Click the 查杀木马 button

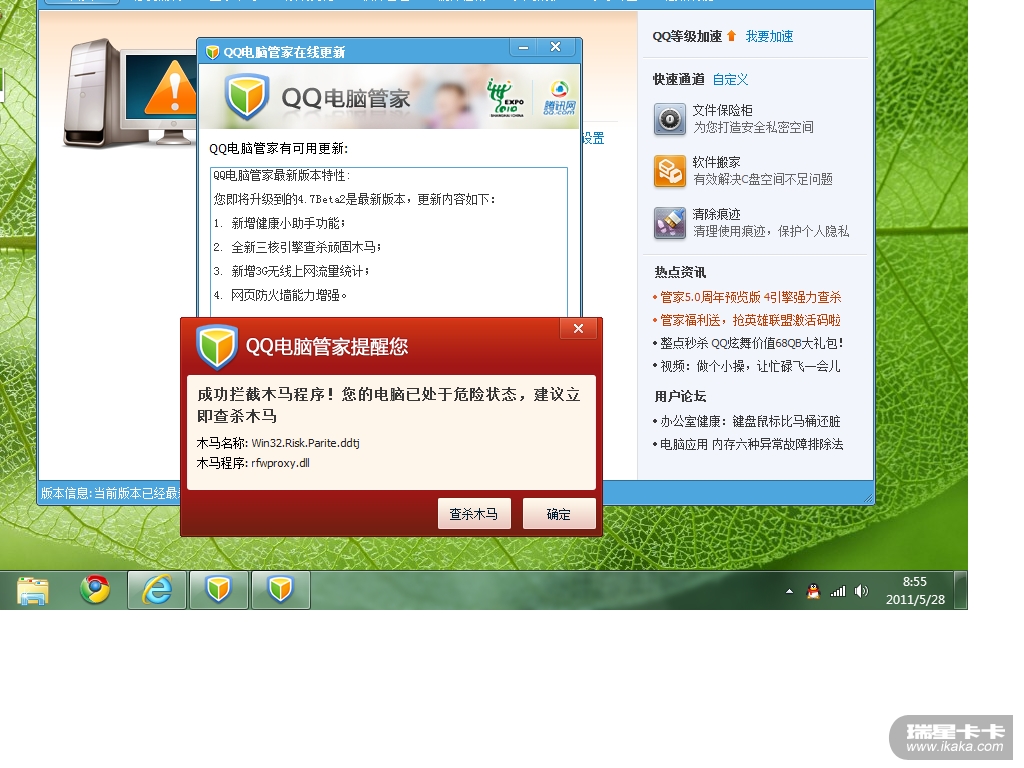[474, 514]
